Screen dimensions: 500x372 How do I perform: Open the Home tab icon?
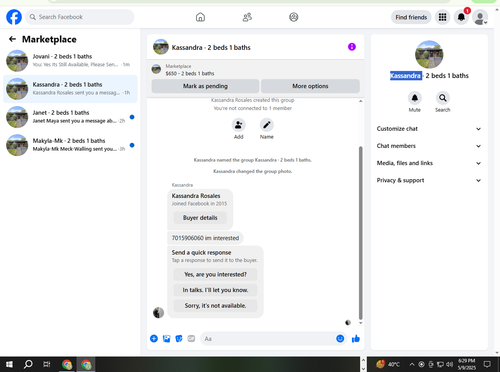pyautogui.click(x=200, y=17)
